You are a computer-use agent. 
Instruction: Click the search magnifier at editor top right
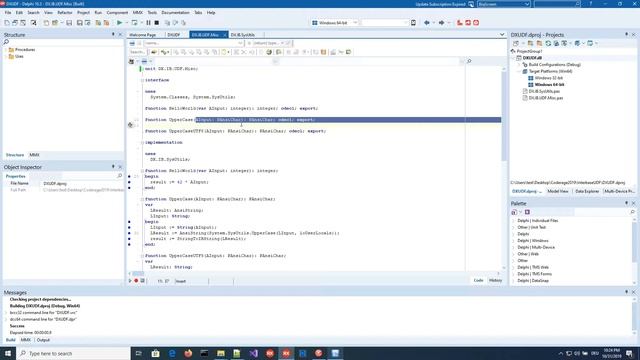pyautogui.click(x=469, y=61)
